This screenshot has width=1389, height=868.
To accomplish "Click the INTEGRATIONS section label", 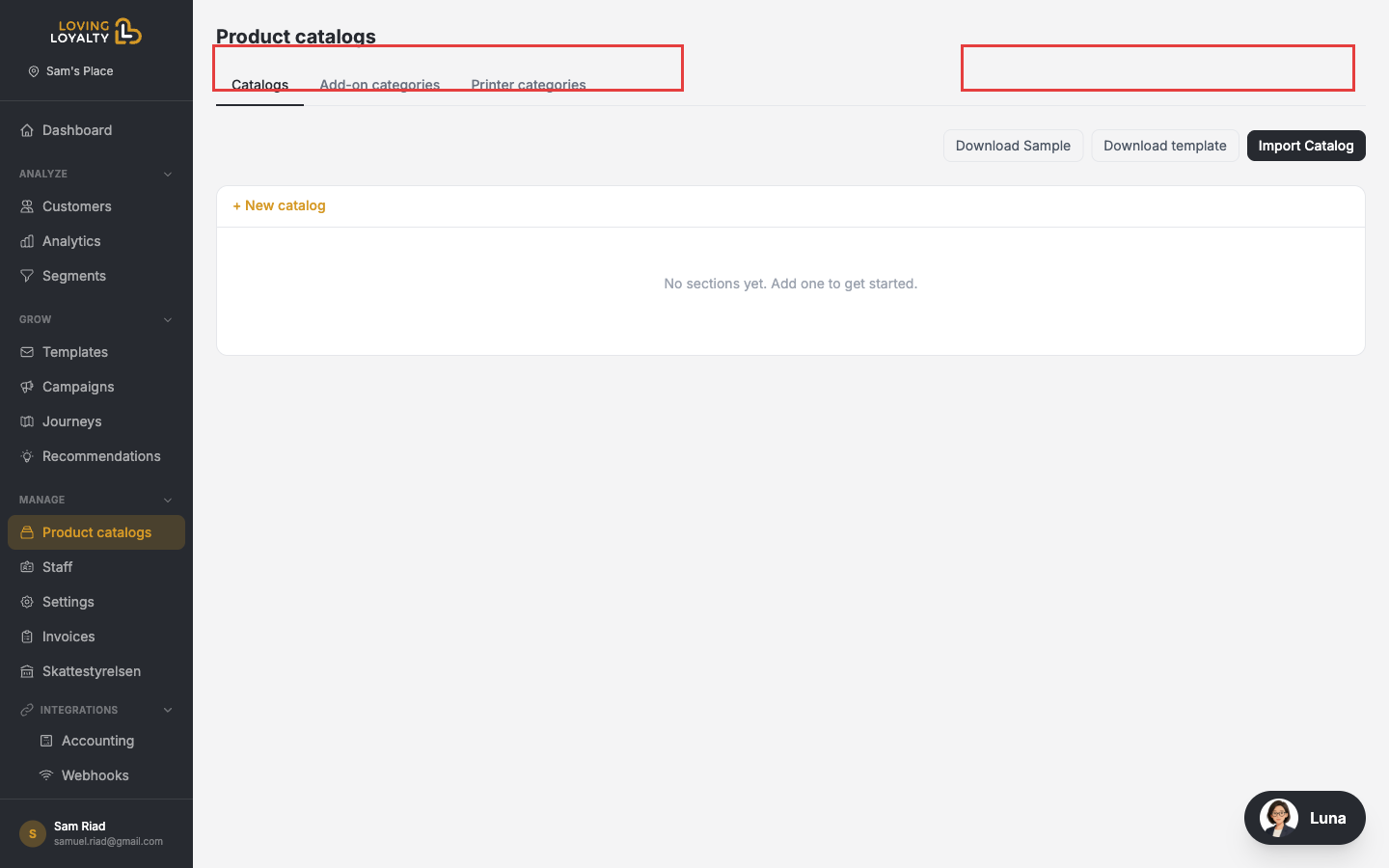I will [x=79, y=710].
